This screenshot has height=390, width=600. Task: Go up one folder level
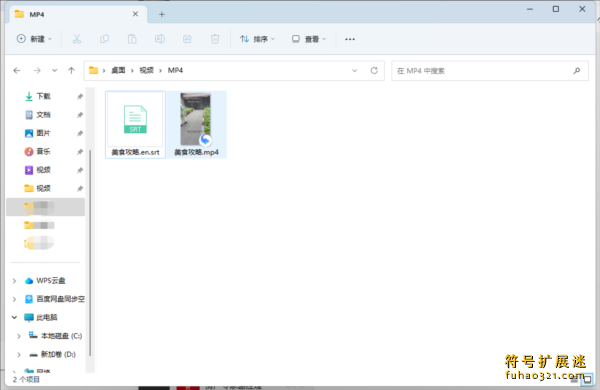click(x=71, y=70)
